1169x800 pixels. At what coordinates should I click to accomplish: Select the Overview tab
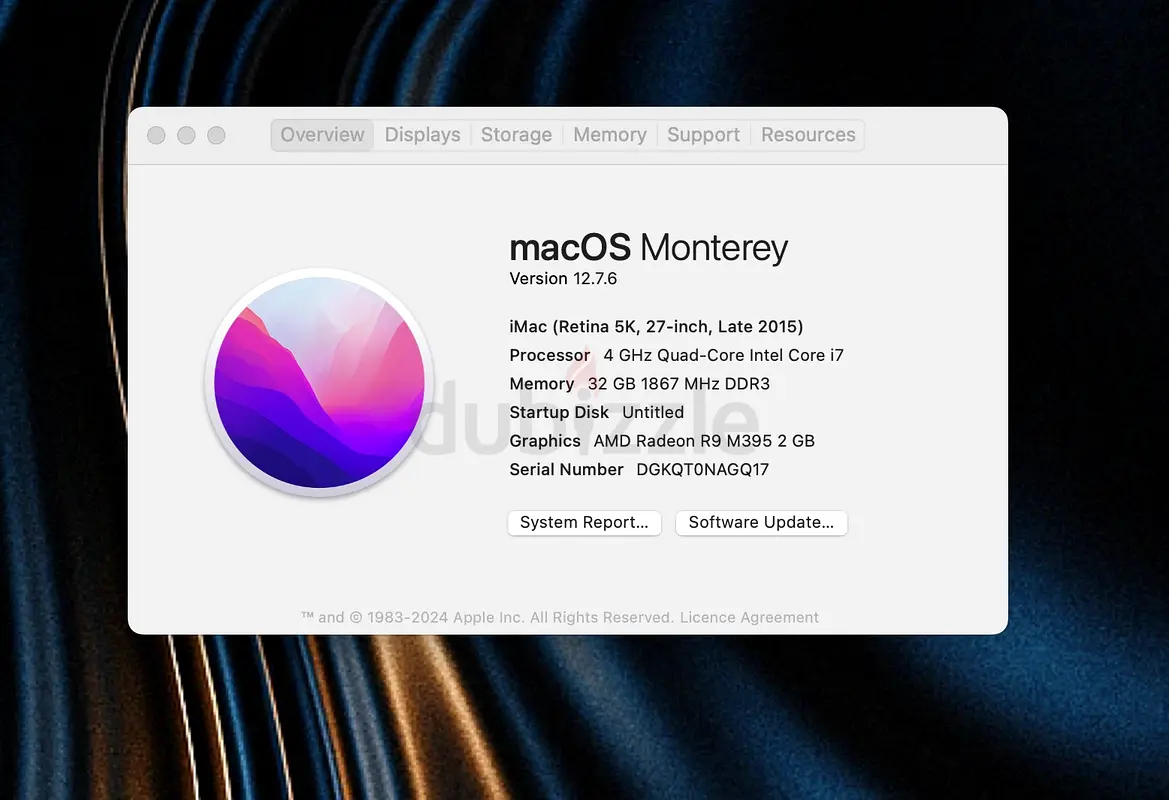pos(322,135)
